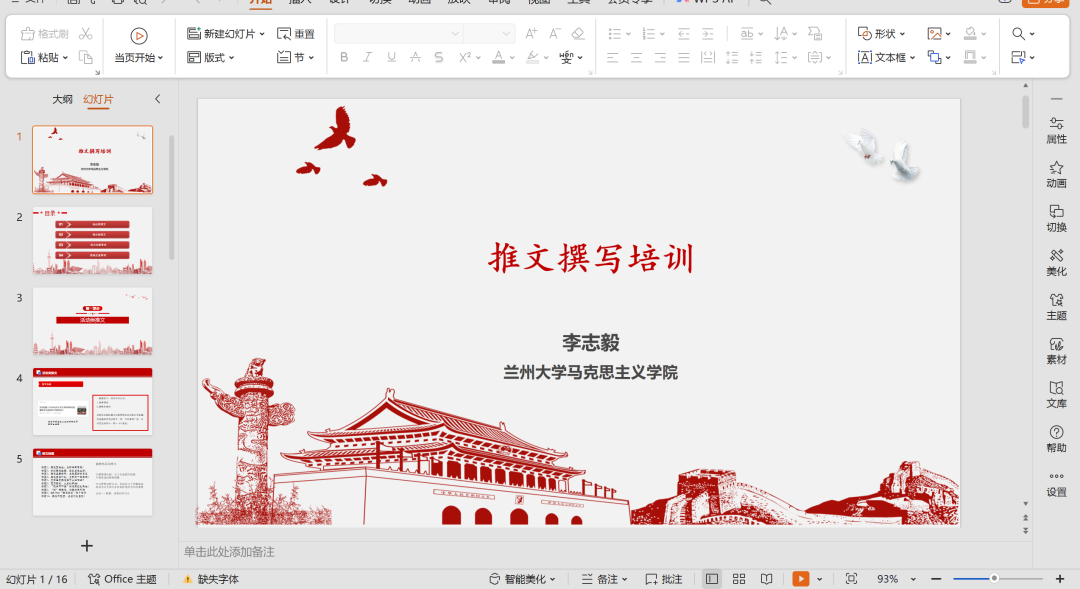Open the Paste (粘贴) dropdown arrow
Viewport: 1080px width, 589px height.
pyautogui.click(x=65, y=58)
